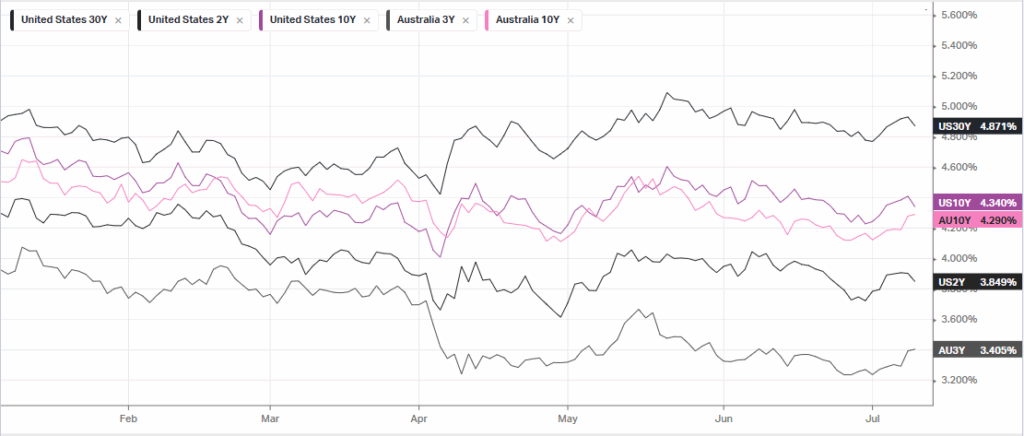The width and height of the screenshot is (1024, 436).
Task: Click the AU10Y 4.290% price label
Action: click(978, 220)
